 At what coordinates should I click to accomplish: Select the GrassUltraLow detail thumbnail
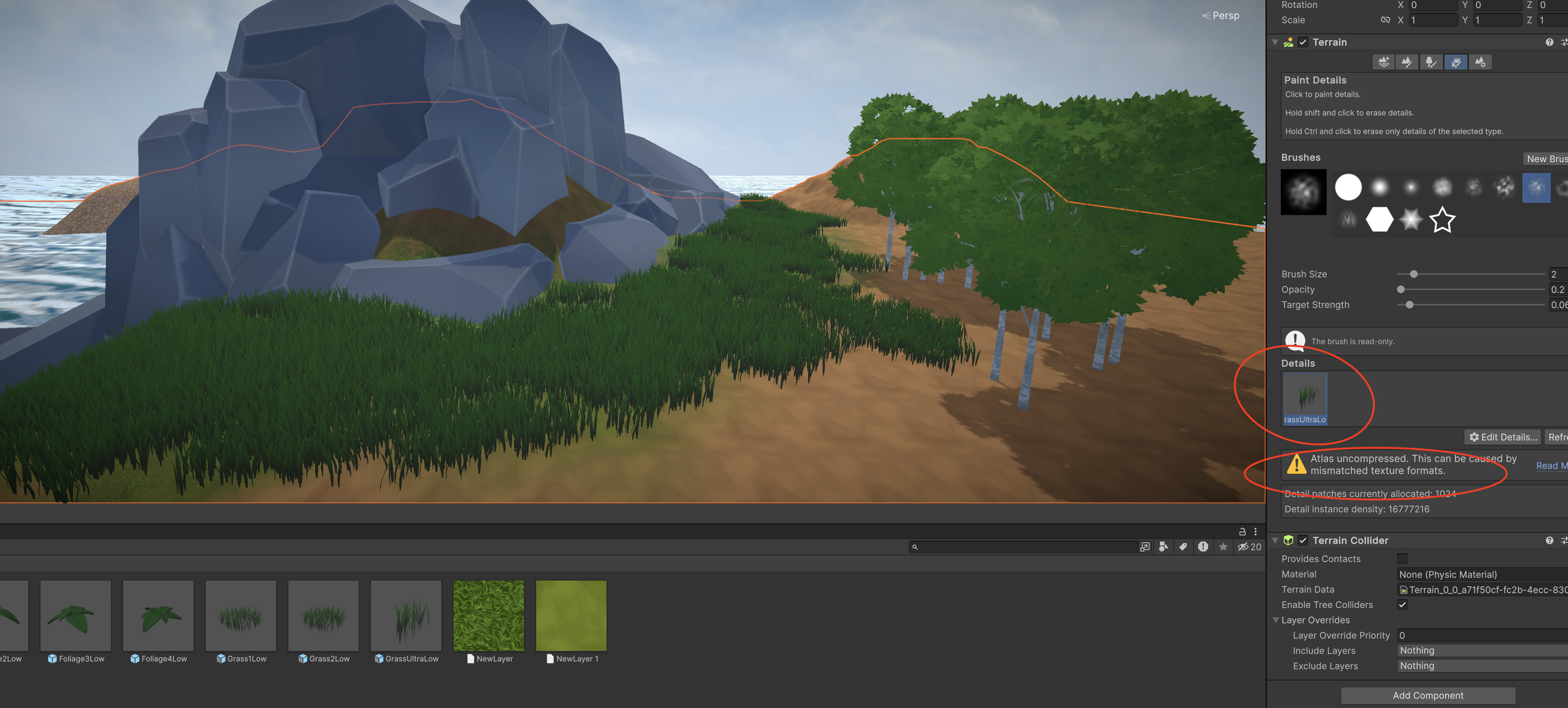pyautogui.click(x=406, y=615)
